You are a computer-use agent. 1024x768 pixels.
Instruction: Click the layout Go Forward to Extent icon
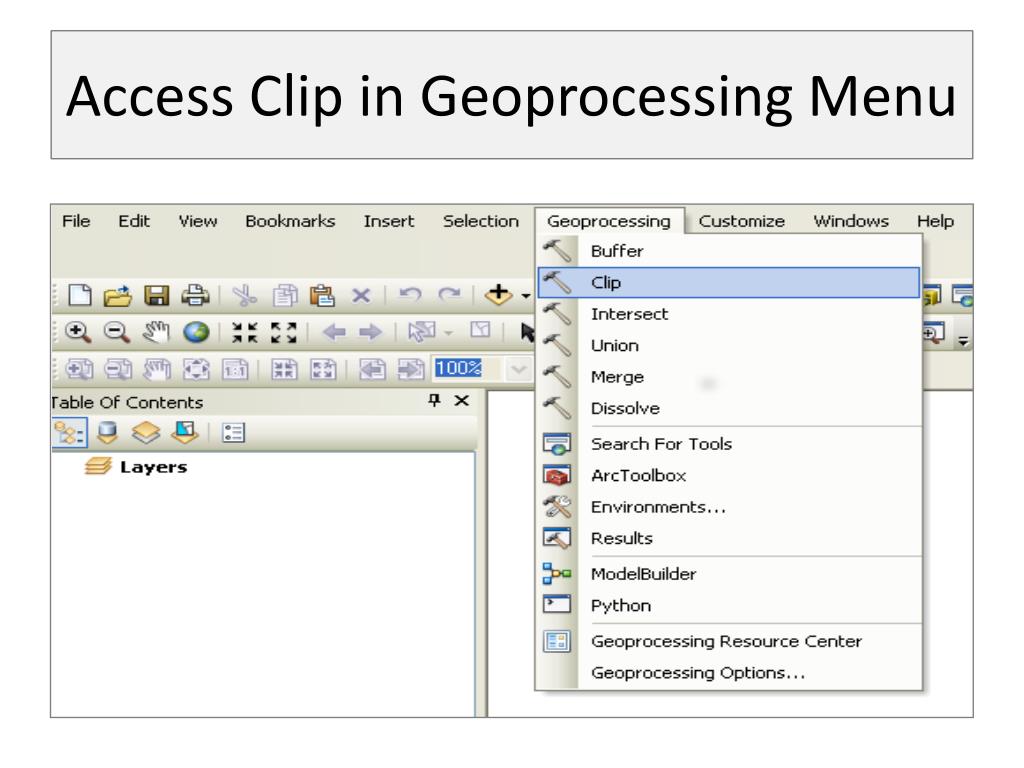click(x=411, y=370)
